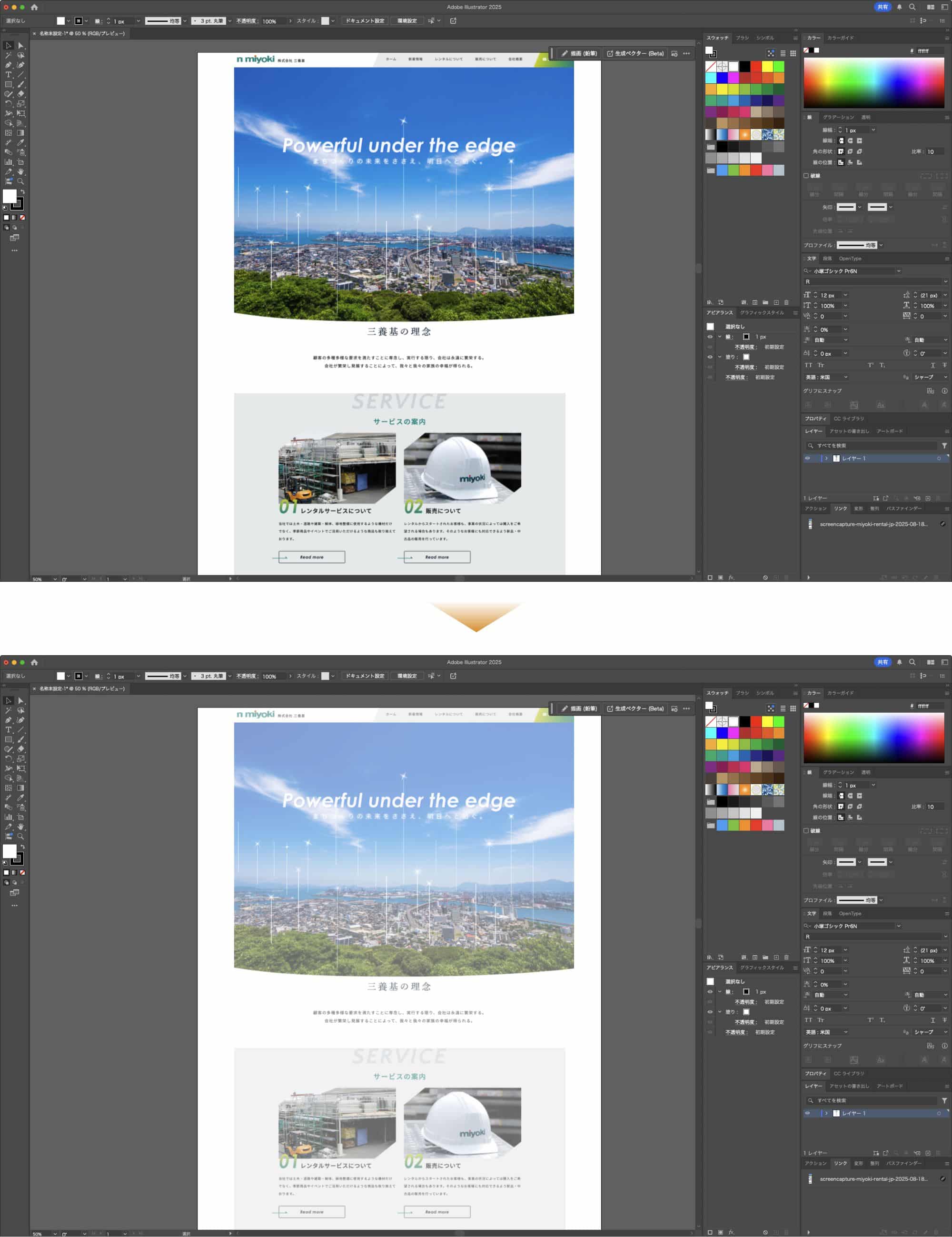
Task: Click the Zoom tool in lower window toolbar
Action: (x=21, y=836)
